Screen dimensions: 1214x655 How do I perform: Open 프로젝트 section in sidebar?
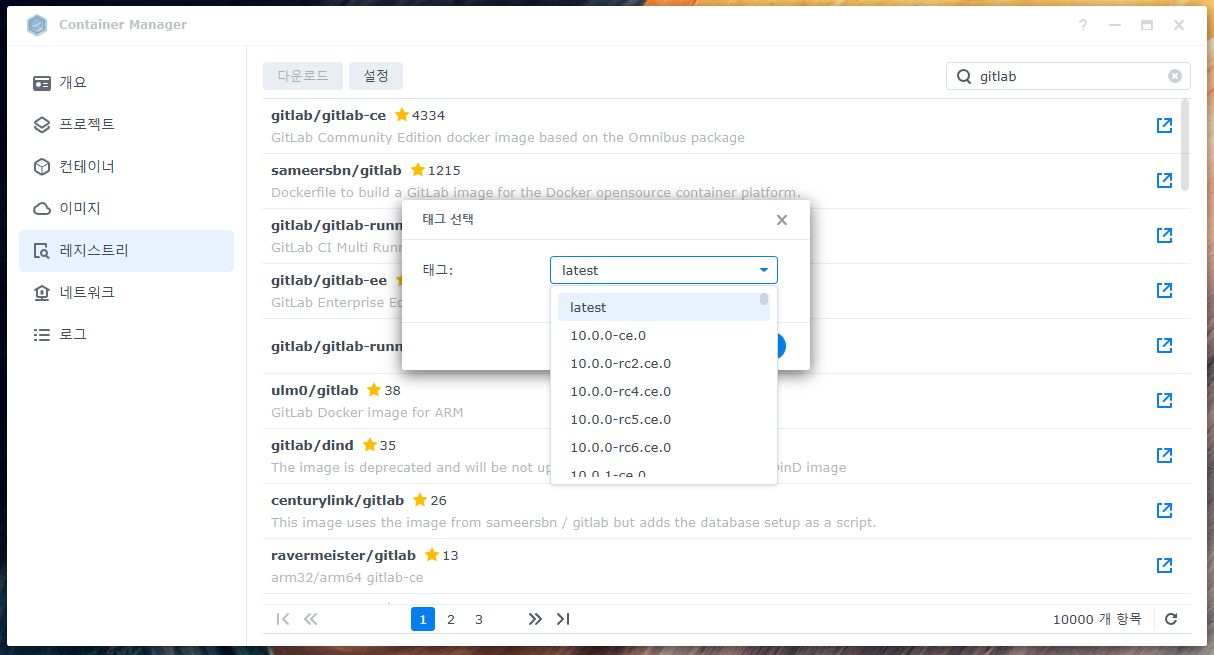pyautogui.click(x=126, y=125)
